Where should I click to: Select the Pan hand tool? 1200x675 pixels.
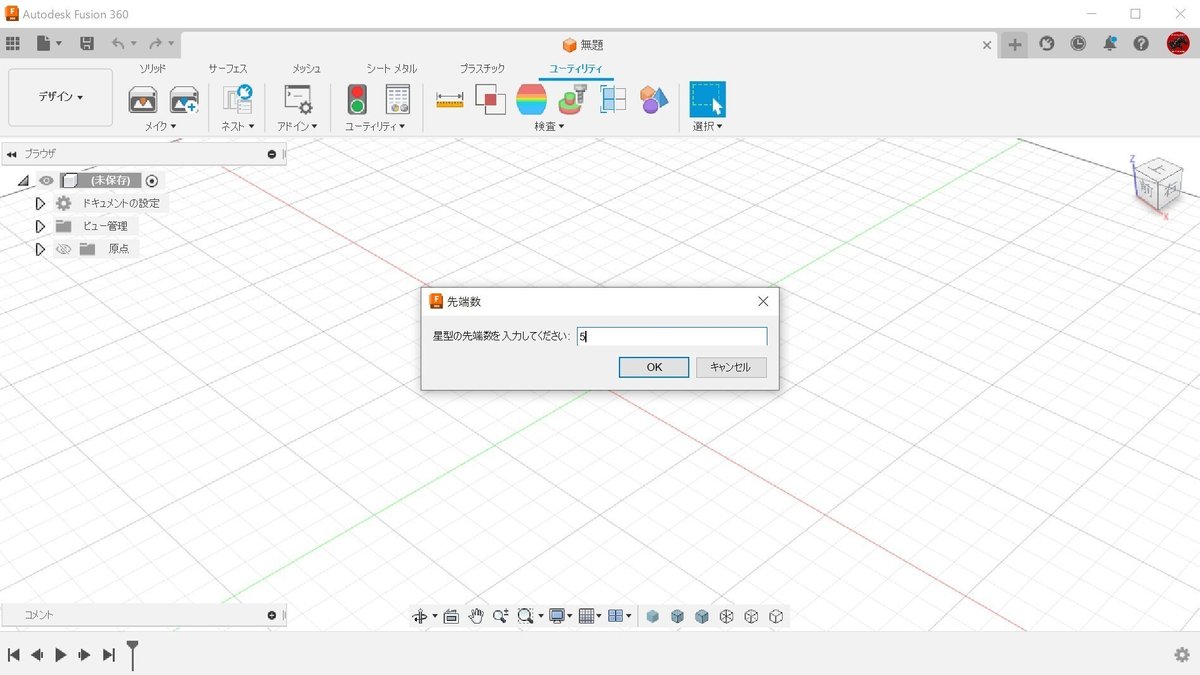point(476,616)
